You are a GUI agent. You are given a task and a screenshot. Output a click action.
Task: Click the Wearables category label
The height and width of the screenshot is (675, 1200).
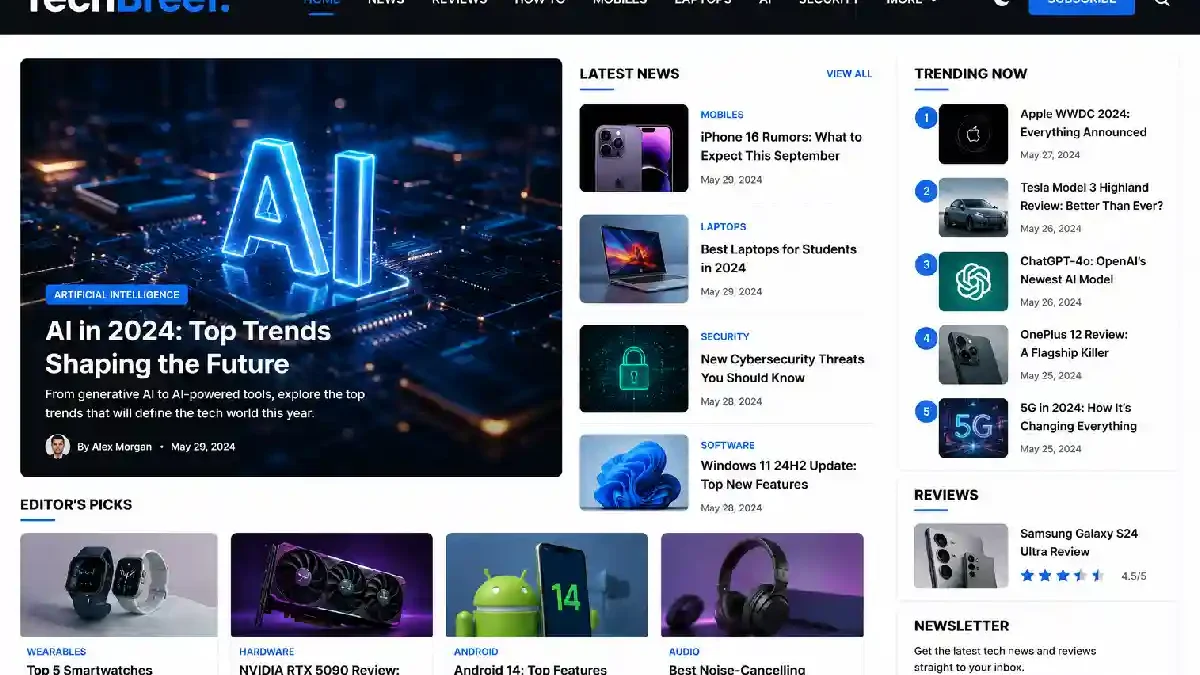[x=57, y=652]
